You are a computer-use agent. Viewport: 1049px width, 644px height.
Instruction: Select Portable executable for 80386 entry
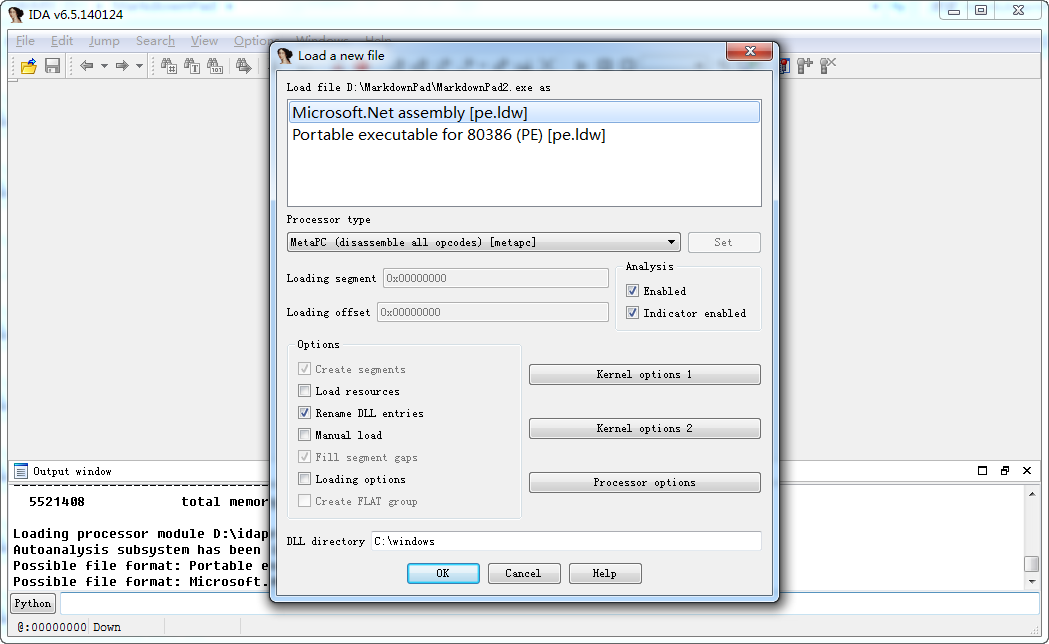[x=524, y=134]
